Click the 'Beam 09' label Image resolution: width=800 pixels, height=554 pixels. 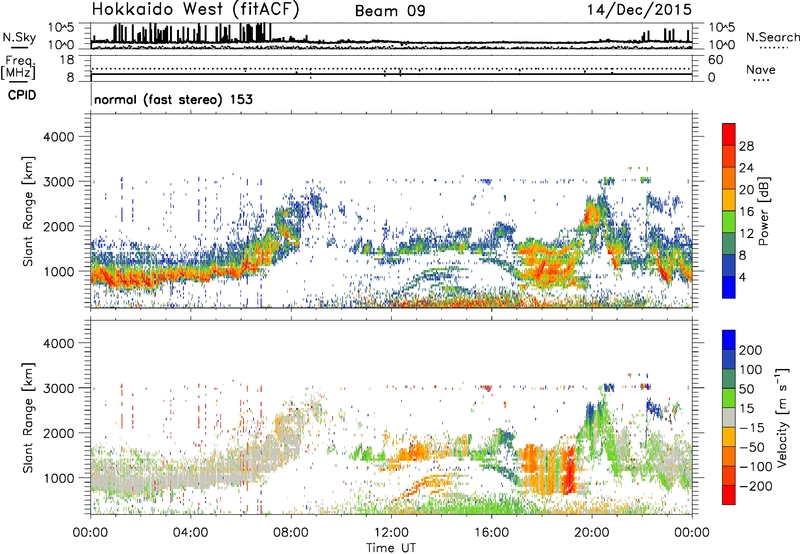click(x=390, y=11)
